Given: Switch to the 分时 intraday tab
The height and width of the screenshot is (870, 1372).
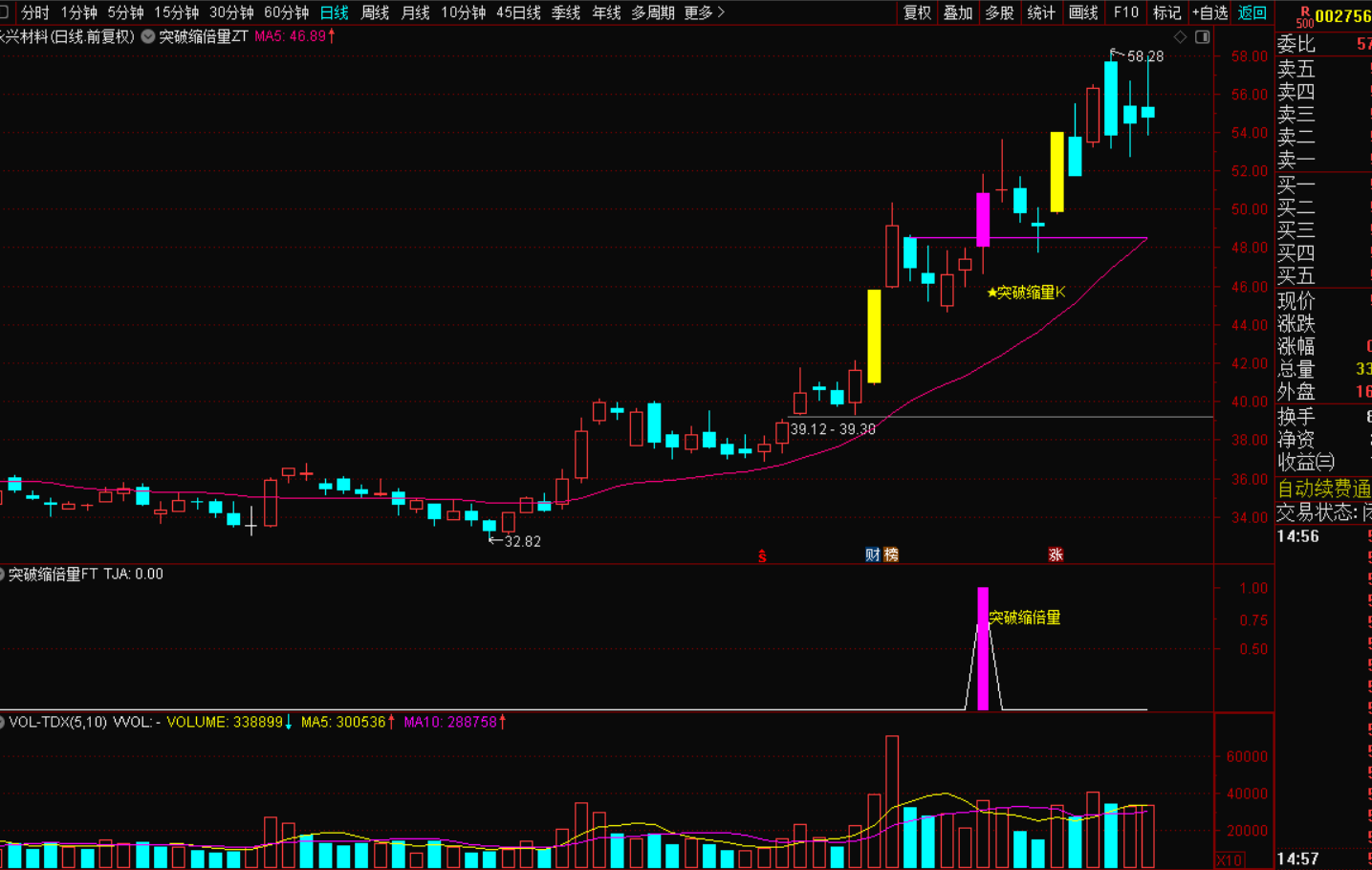Looking at the screenshot, I should click(35, 12).
